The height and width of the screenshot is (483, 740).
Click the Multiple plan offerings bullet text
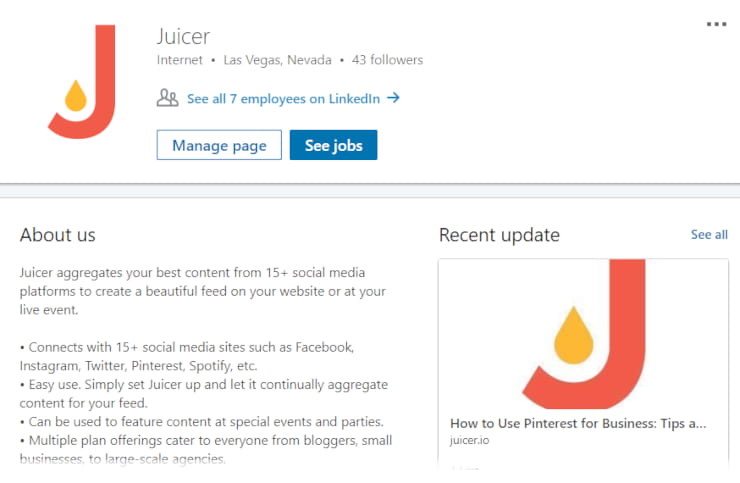click(x=206, y=449)
